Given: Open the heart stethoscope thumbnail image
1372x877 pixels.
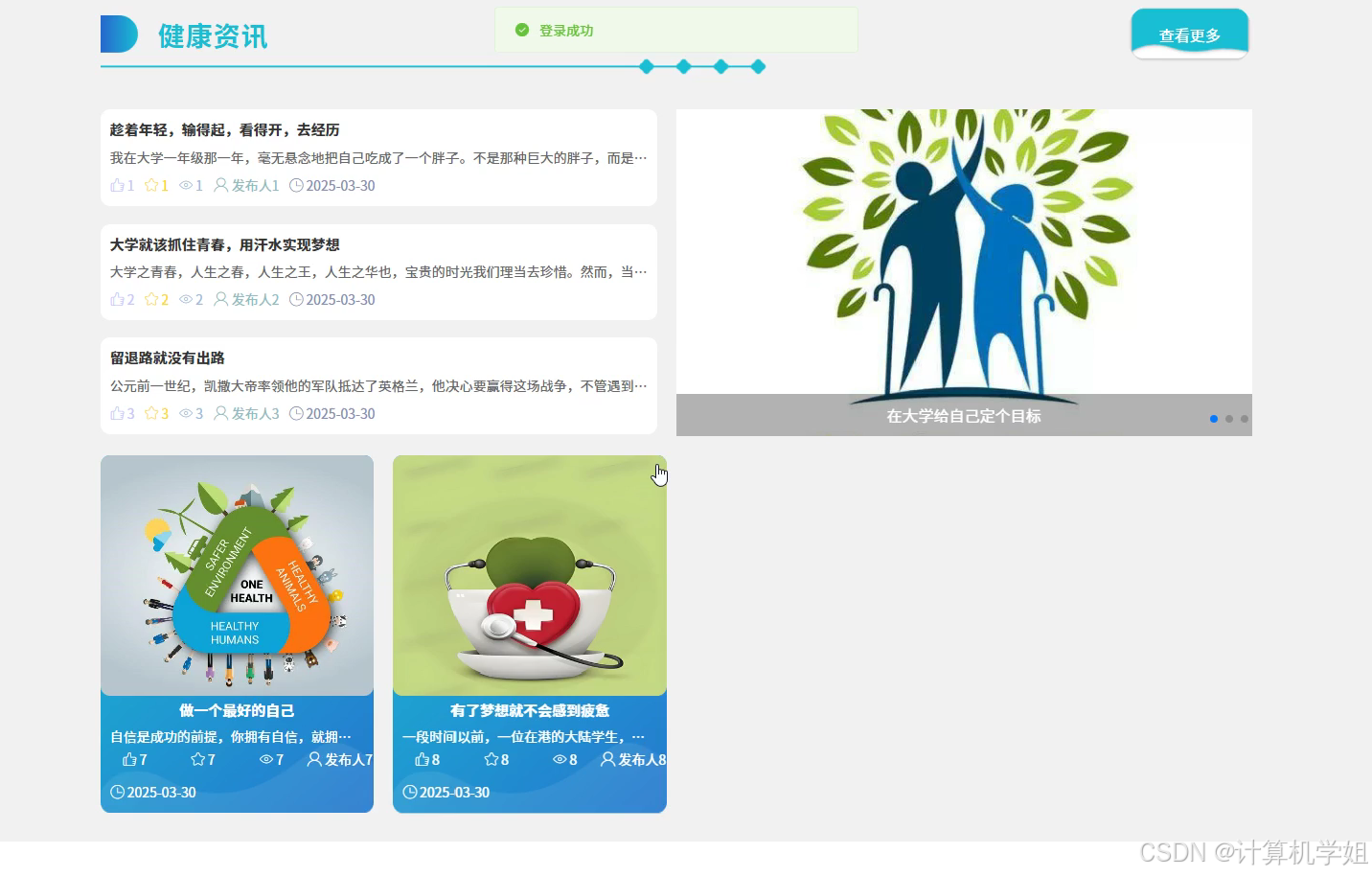Looking at the screenshot, I should click(530, 575).
